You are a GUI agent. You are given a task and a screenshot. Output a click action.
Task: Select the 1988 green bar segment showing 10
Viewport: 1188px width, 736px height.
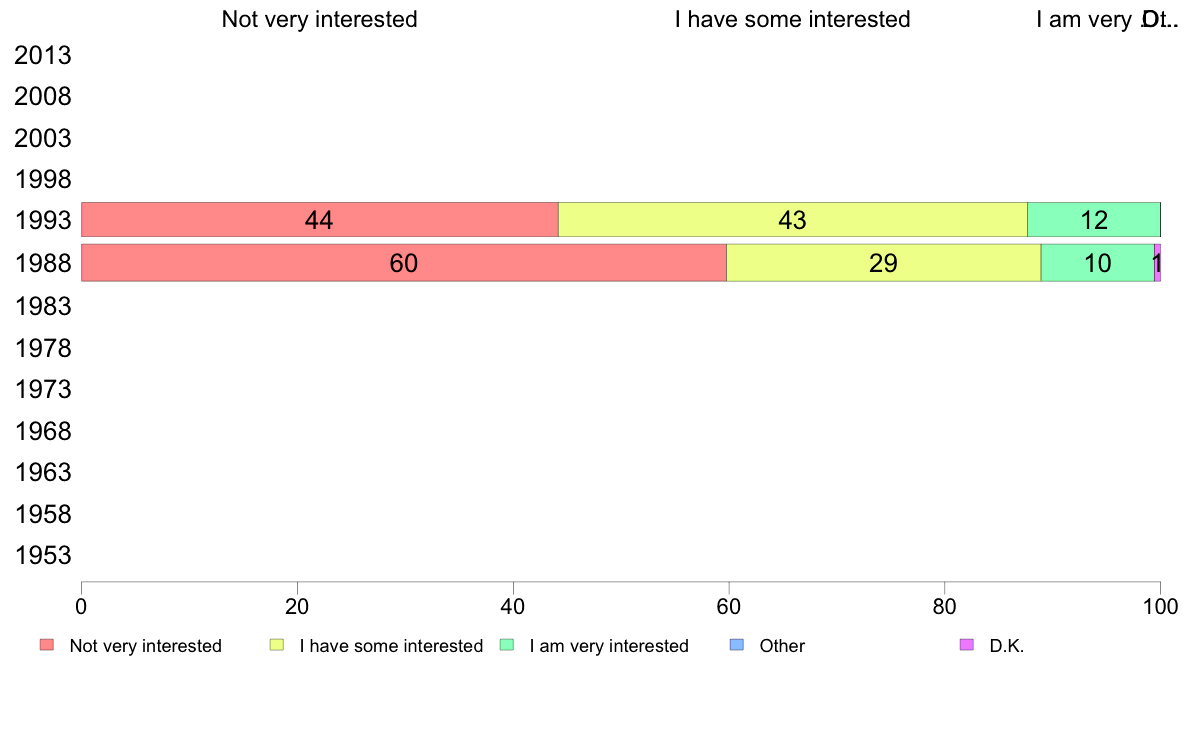click(x=1097, y=262)
